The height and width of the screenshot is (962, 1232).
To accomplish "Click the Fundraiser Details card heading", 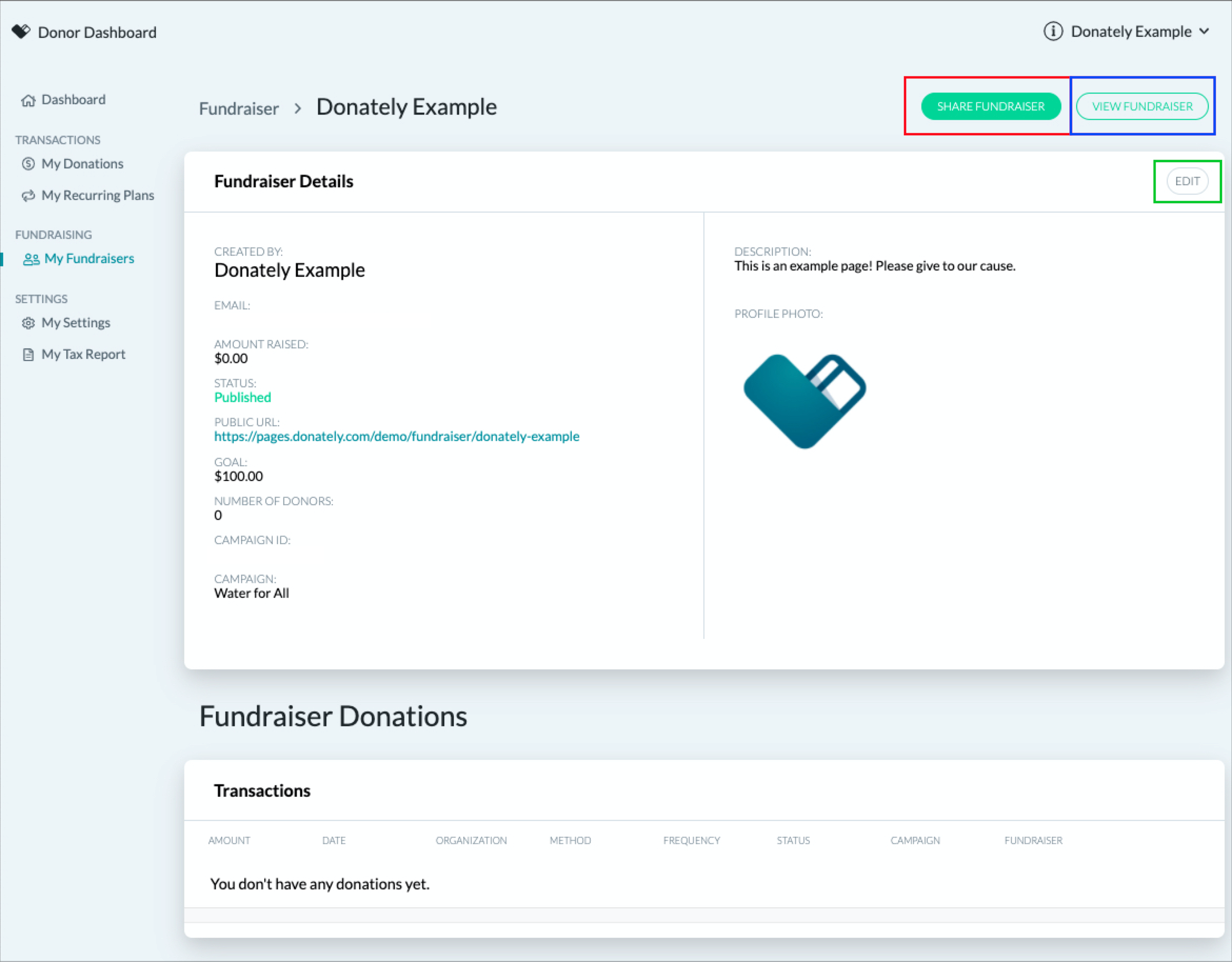I will point(284,182).
